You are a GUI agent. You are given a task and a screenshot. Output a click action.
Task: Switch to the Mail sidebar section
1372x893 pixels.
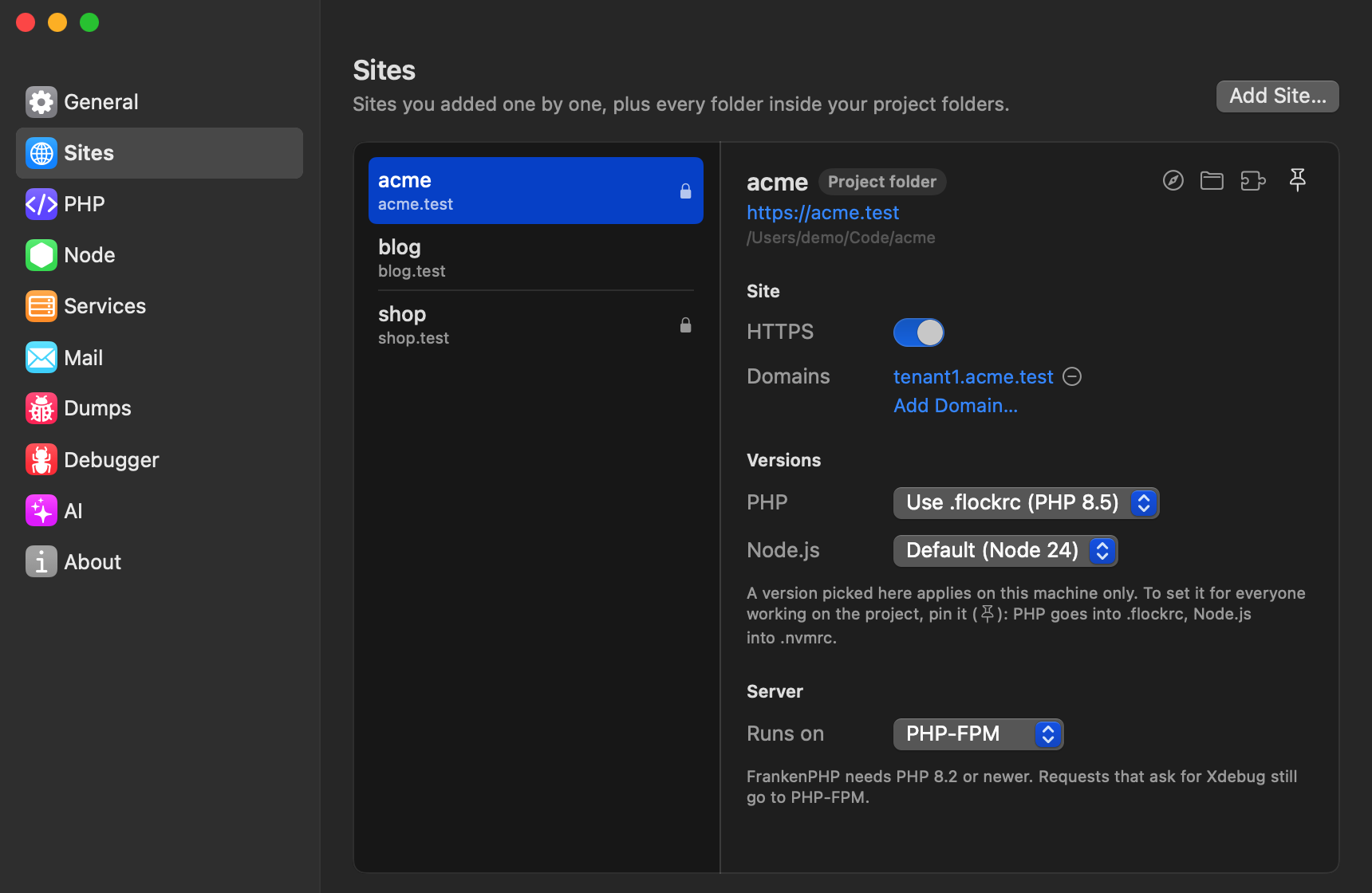(x=160, y=357)
